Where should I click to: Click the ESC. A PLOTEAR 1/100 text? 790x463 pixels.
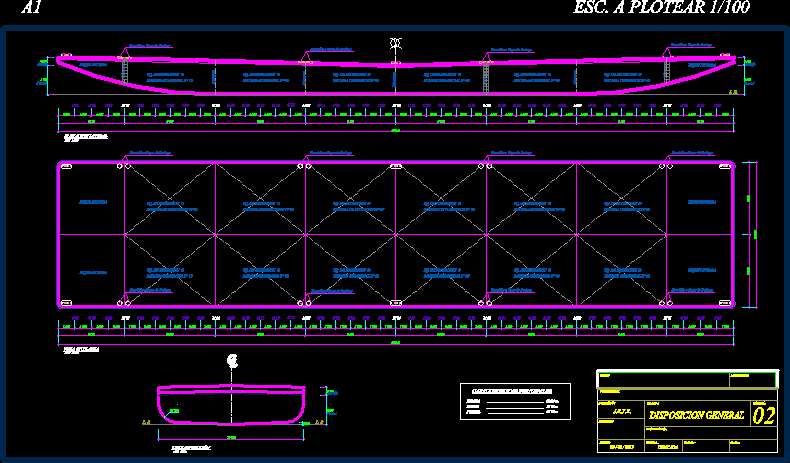click(x=660, y=9)
